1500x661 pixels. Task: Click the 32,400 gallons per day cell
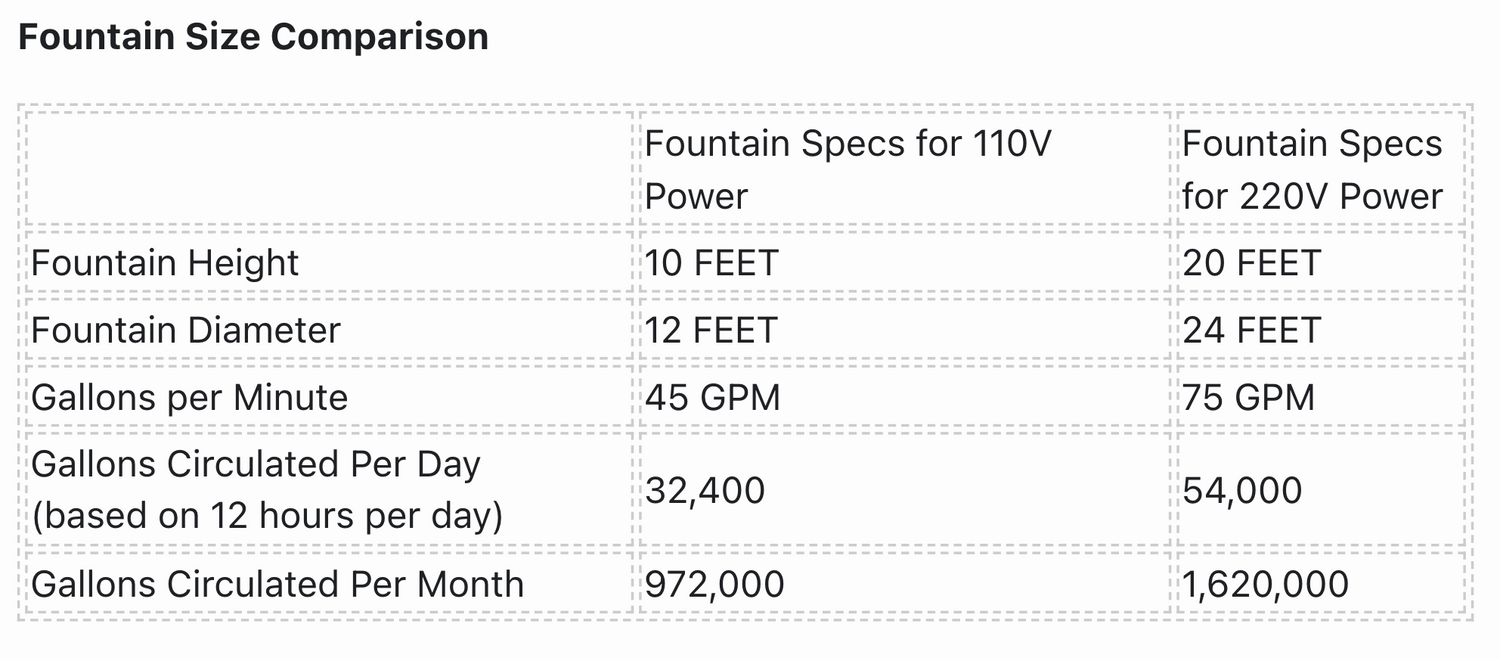coord(705,490)
